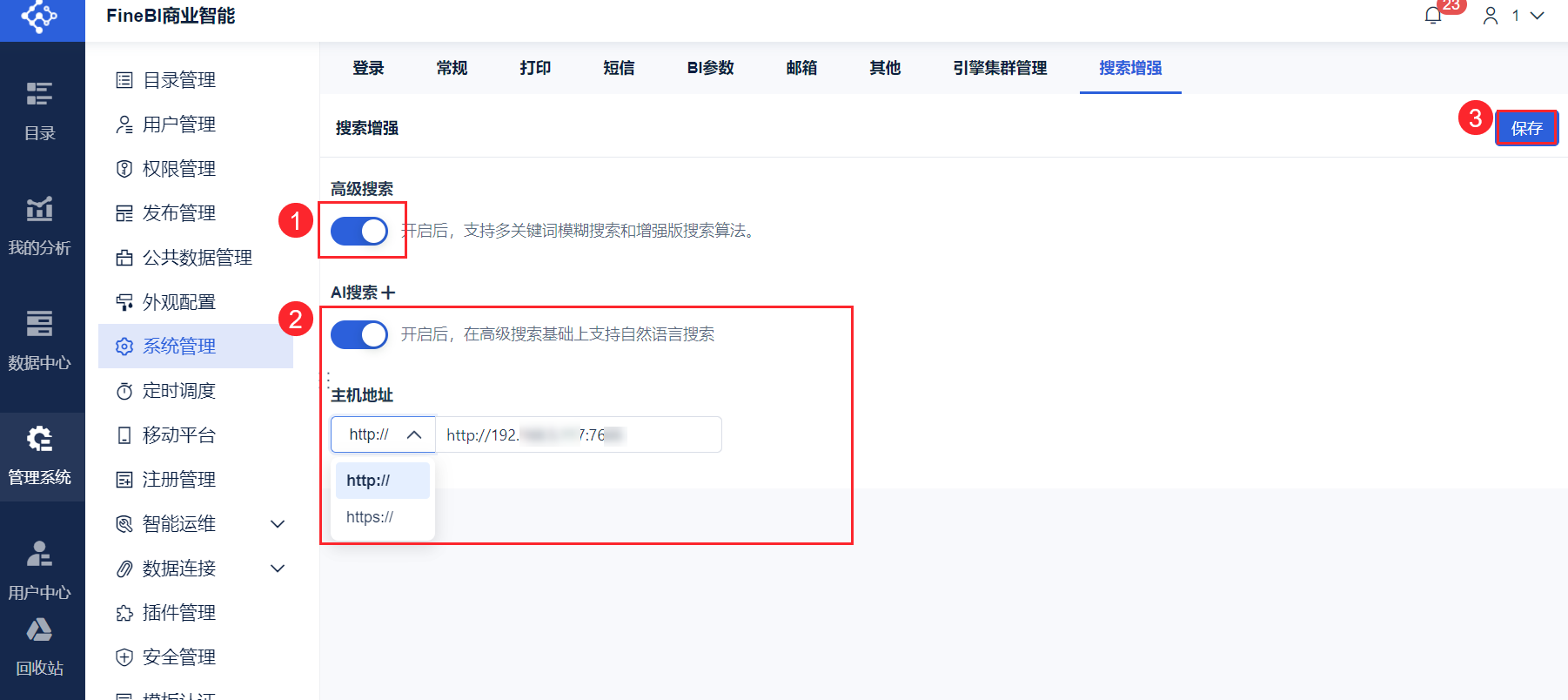1568x700 pixels.
Task: Click the 智能运维 menu icon
Action: 124,524
